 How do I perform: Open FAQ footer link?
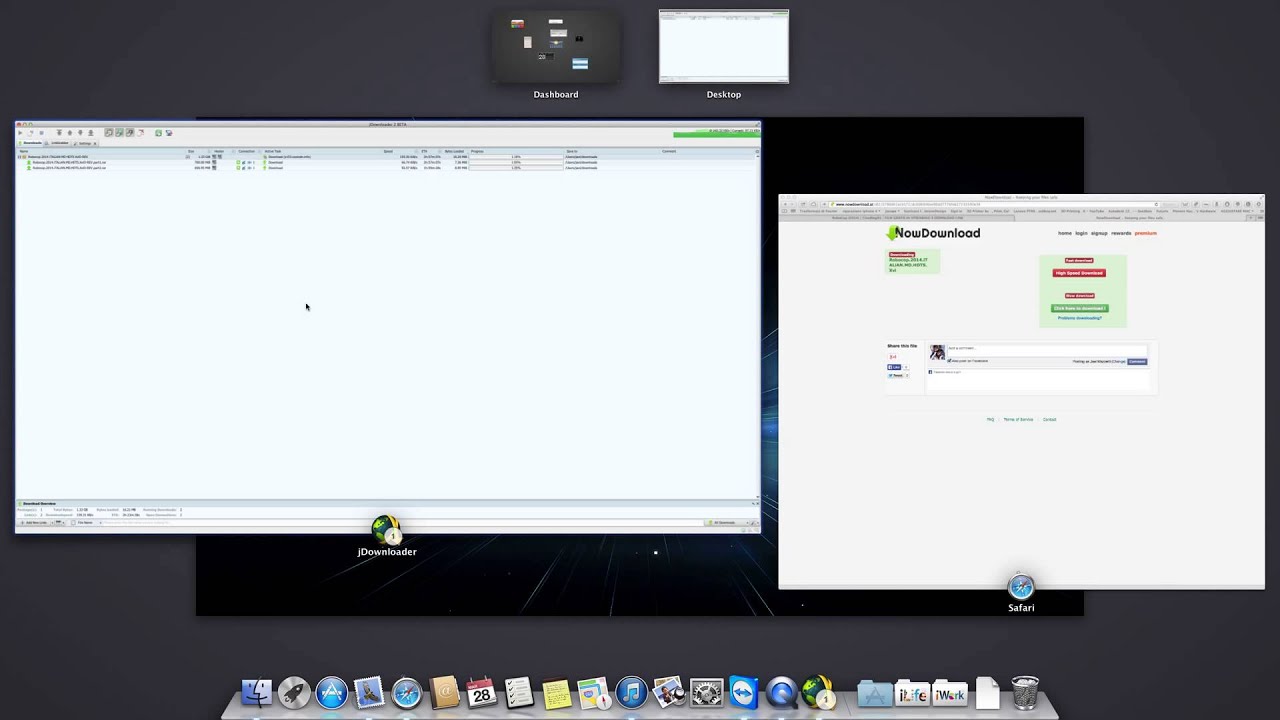click(x=990, y=419)
